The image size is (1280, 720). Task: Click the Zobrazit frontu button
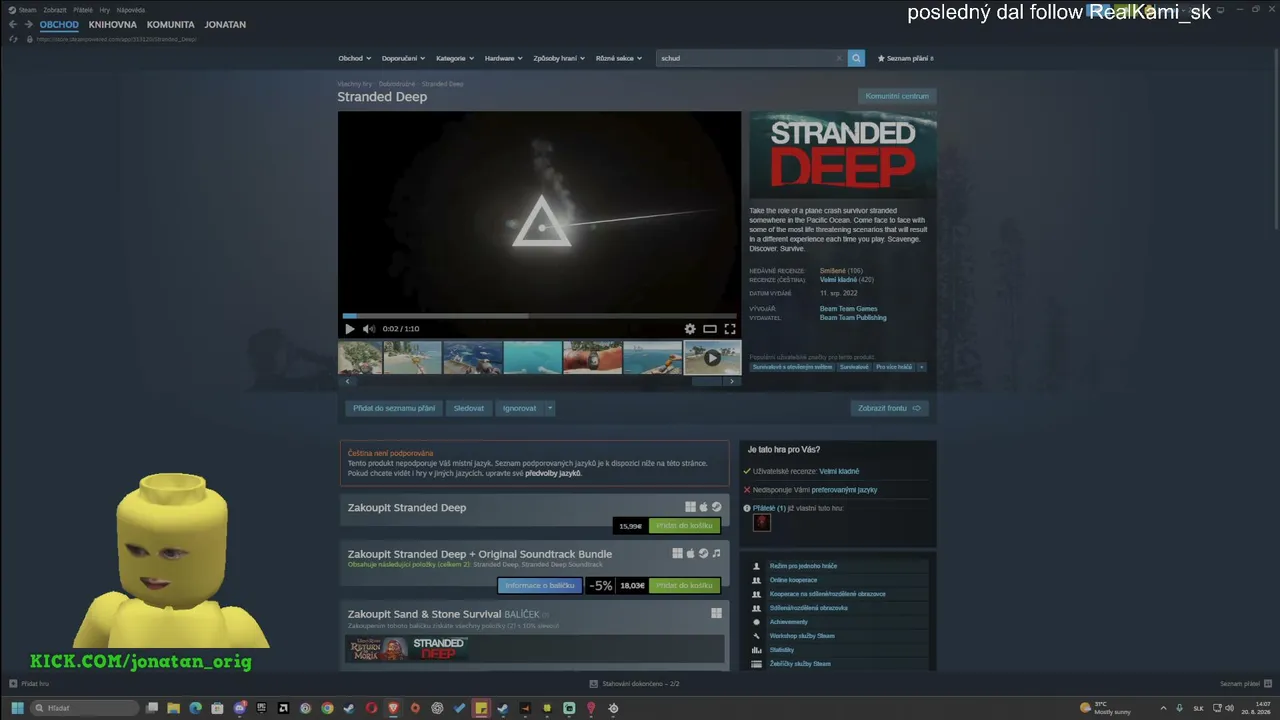[890, 408]
